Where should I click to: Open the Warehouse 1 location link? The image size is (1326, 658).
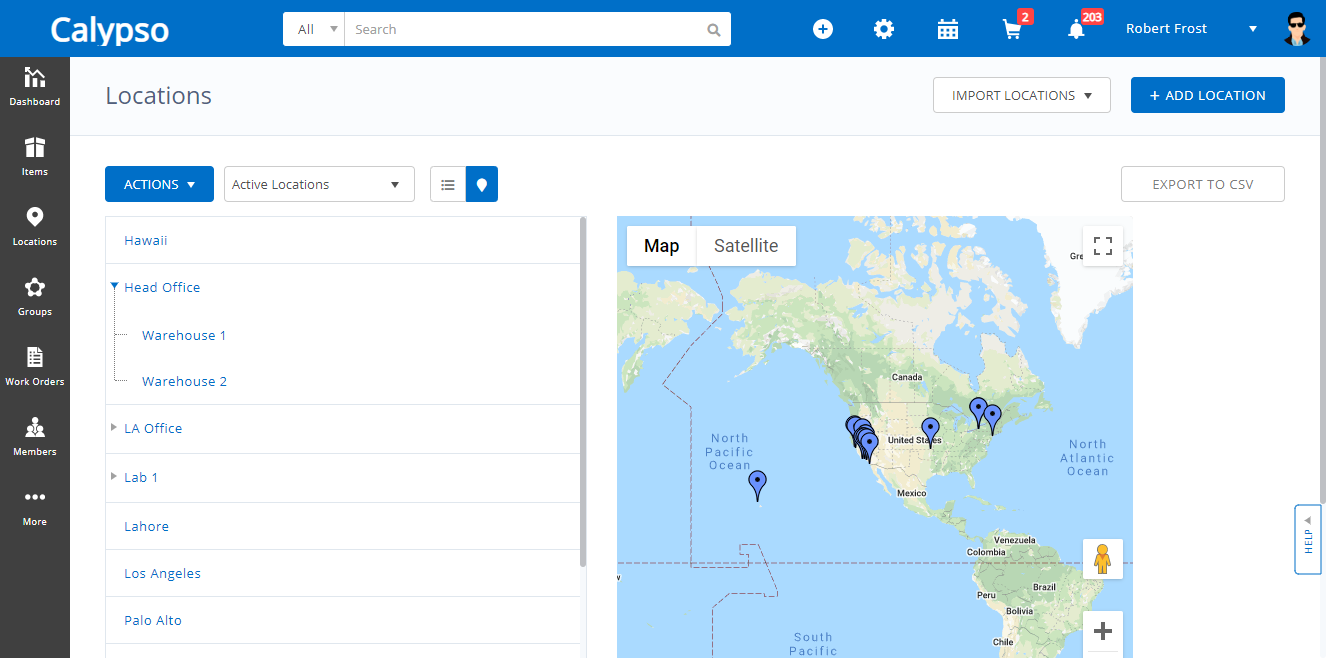coord(184,335)
